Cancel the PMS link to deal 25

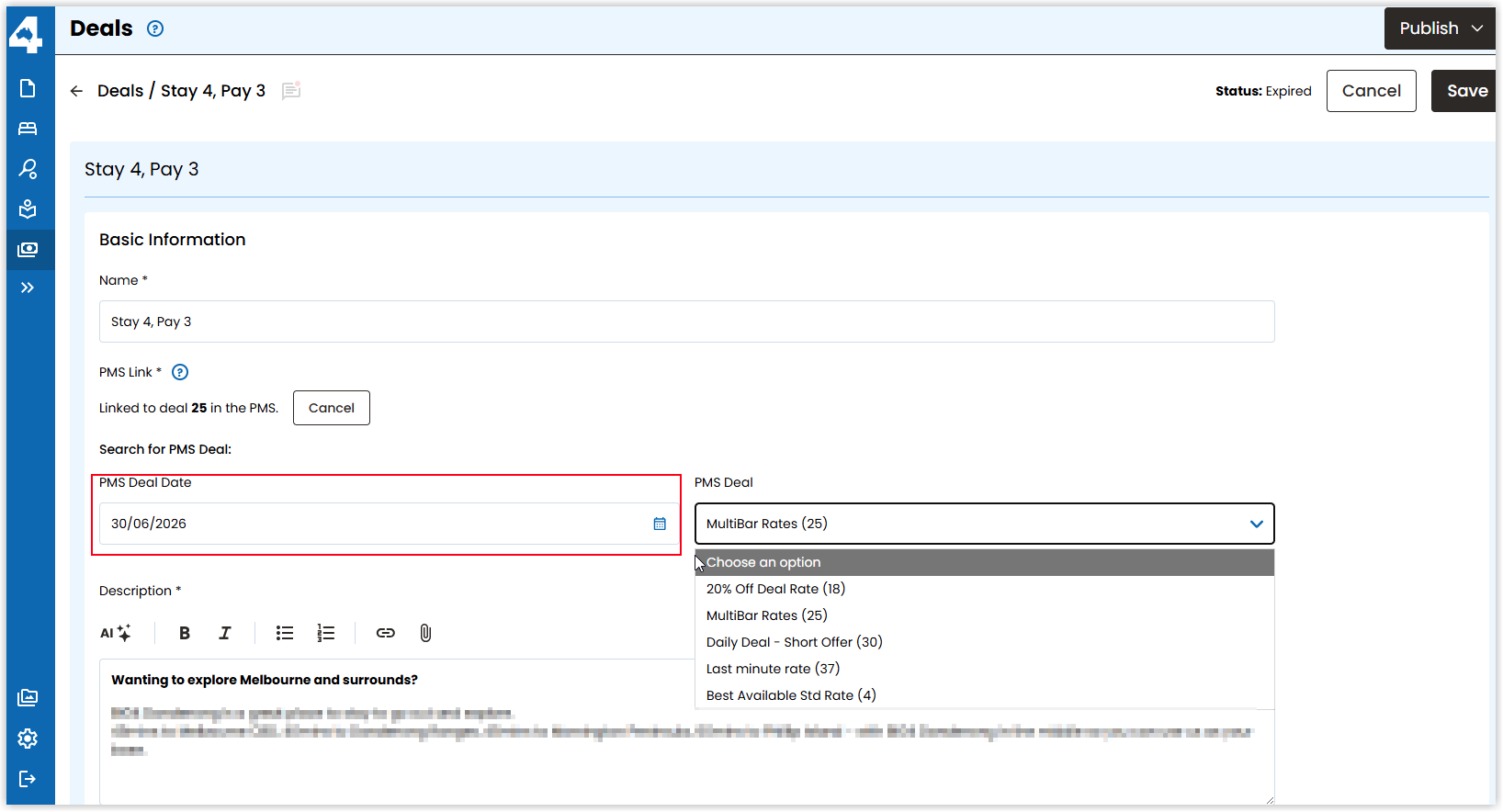click(332, 408)
